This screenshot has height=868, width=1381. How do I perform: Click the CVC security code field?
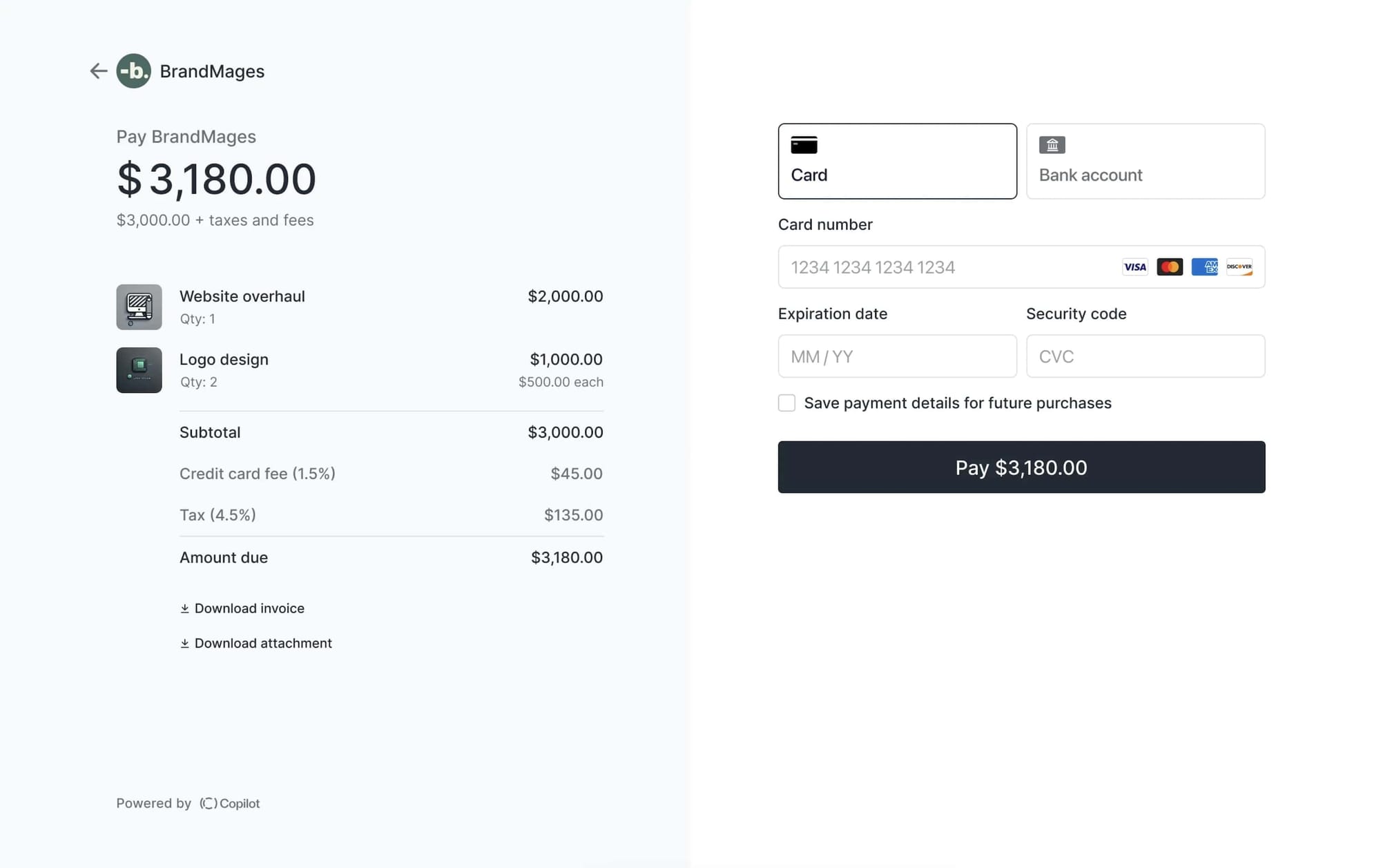(x=1145, y=356)
